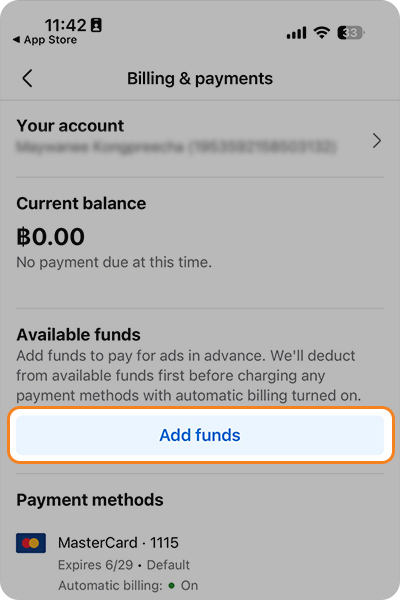Tap the Wi-Fi status icon

322,33
